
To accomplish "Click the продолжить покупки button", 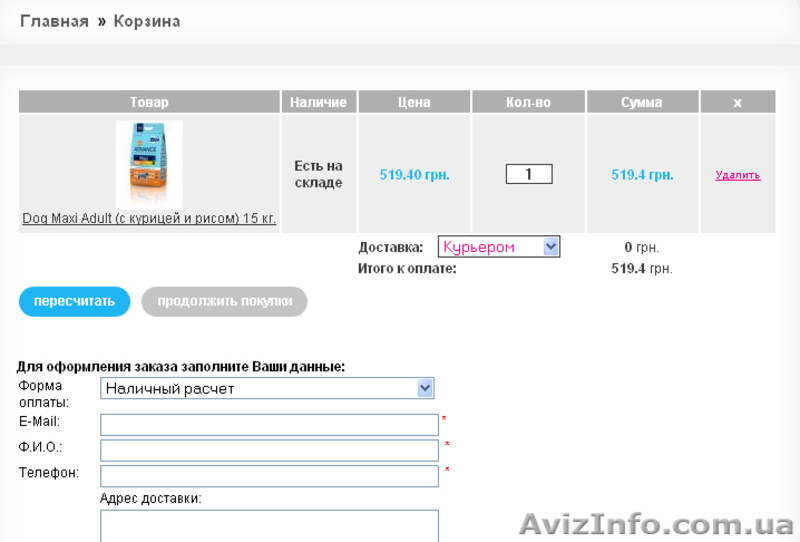I will [224, 301].
